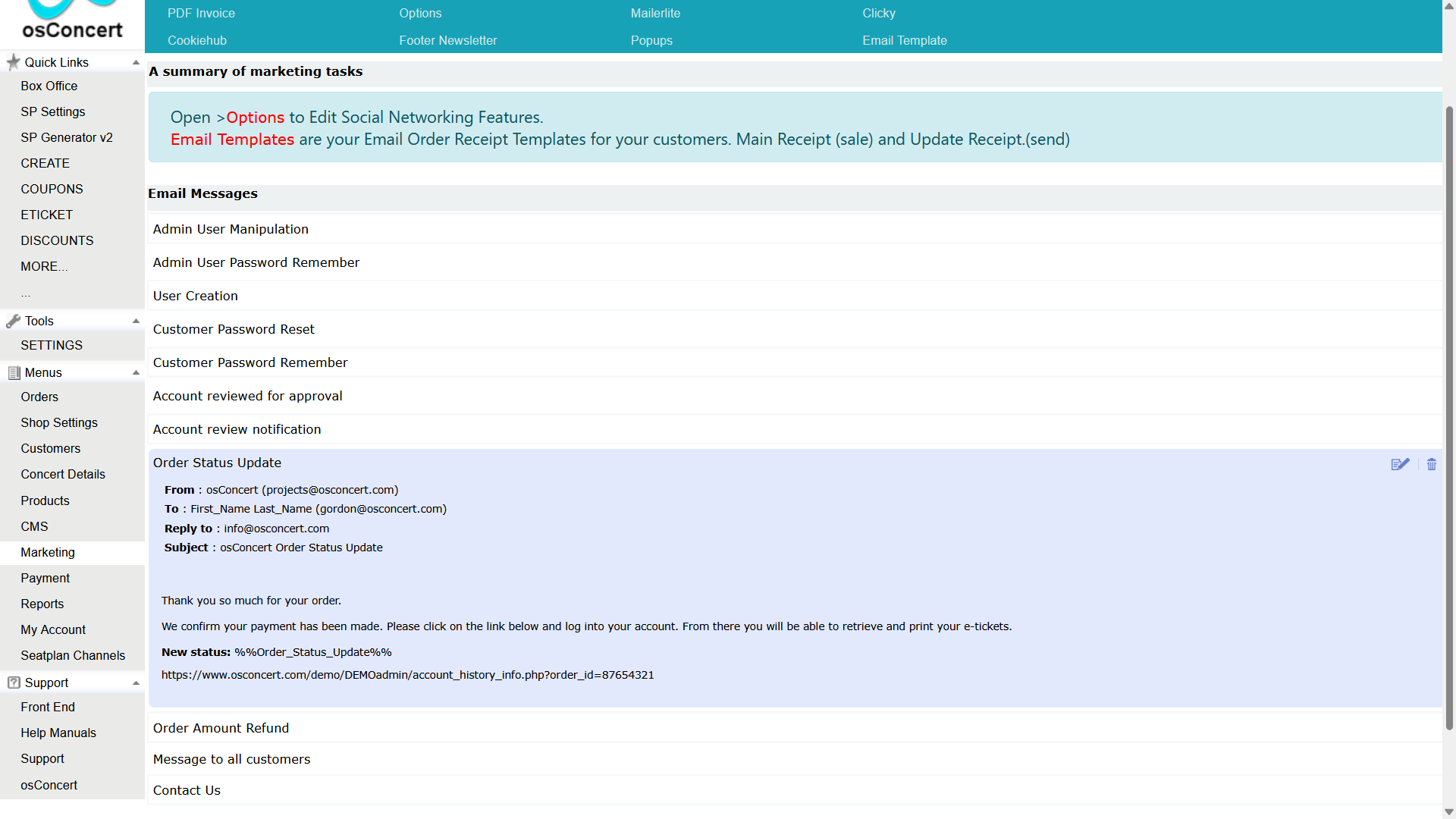Open the ETICKET link
The width and height of the screenshot is (1456, 819).
click(47, 215)
